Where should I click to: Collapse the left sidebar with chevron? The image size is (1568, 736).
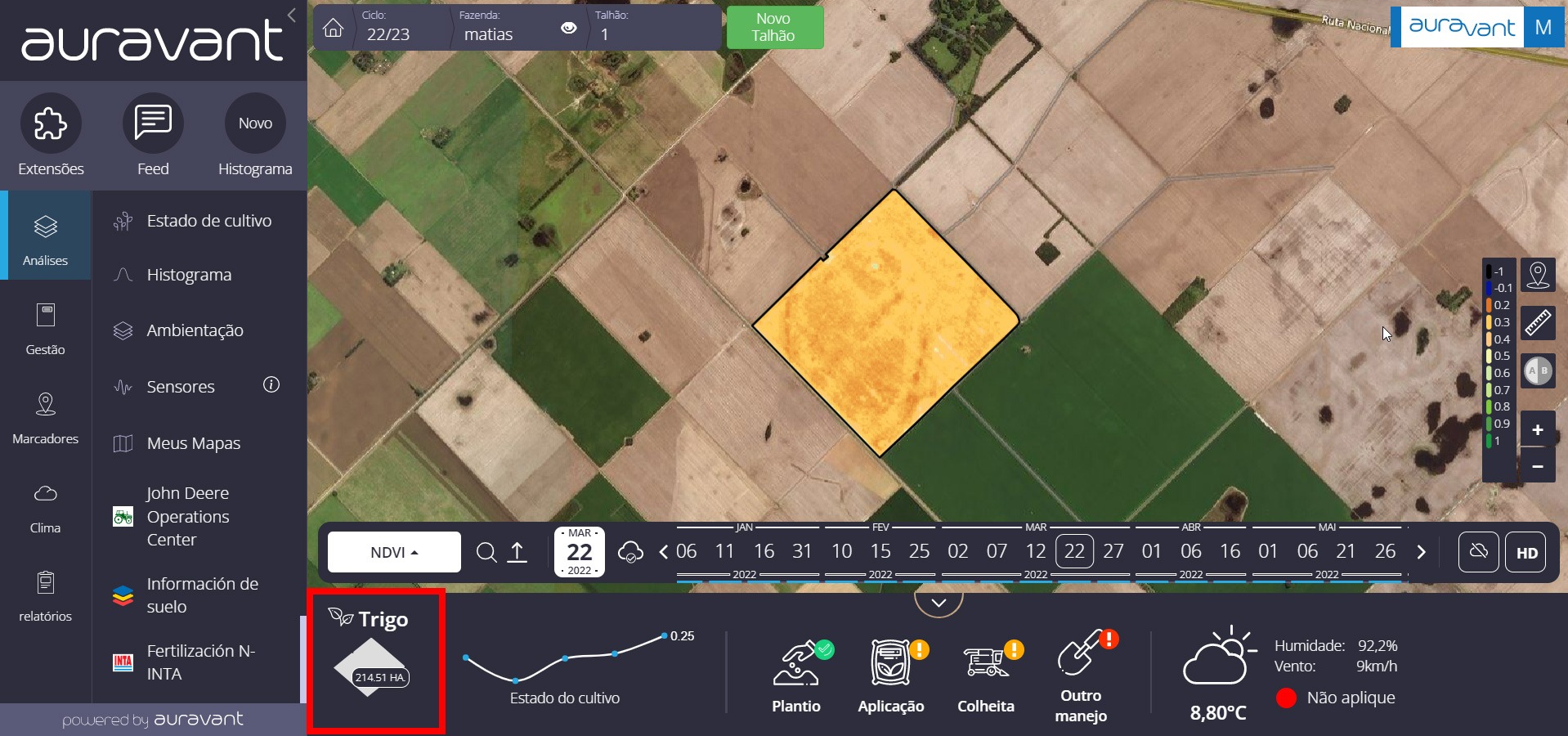292,15
